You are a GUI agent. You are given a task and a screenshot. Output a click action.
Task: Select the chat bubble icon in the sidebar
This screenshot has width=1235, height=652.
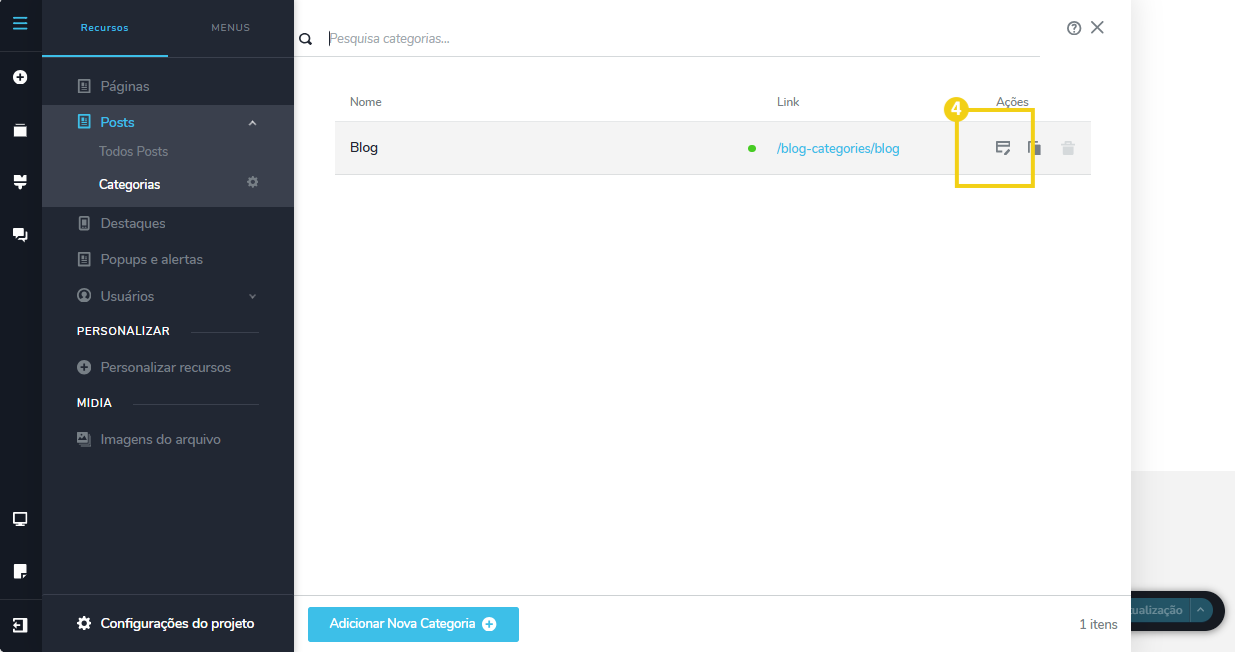[20, 234]
